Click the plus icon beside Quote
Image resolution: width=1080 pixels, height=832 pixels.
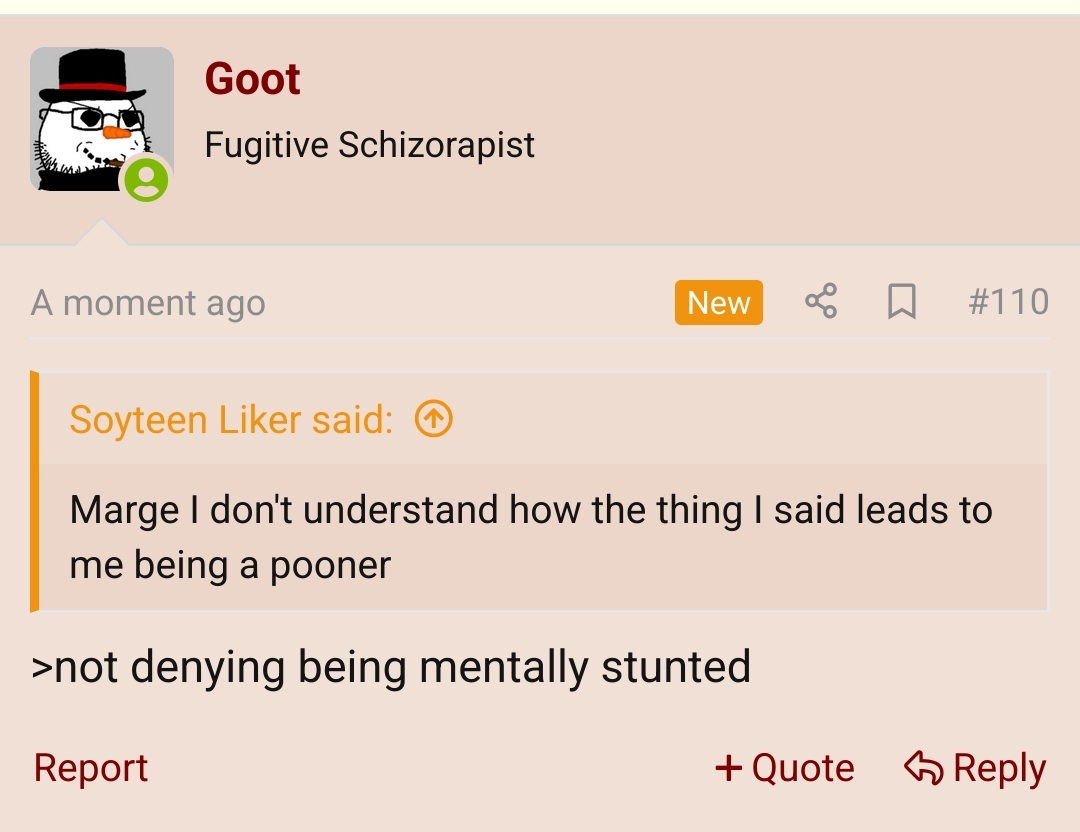coord(729,768)
